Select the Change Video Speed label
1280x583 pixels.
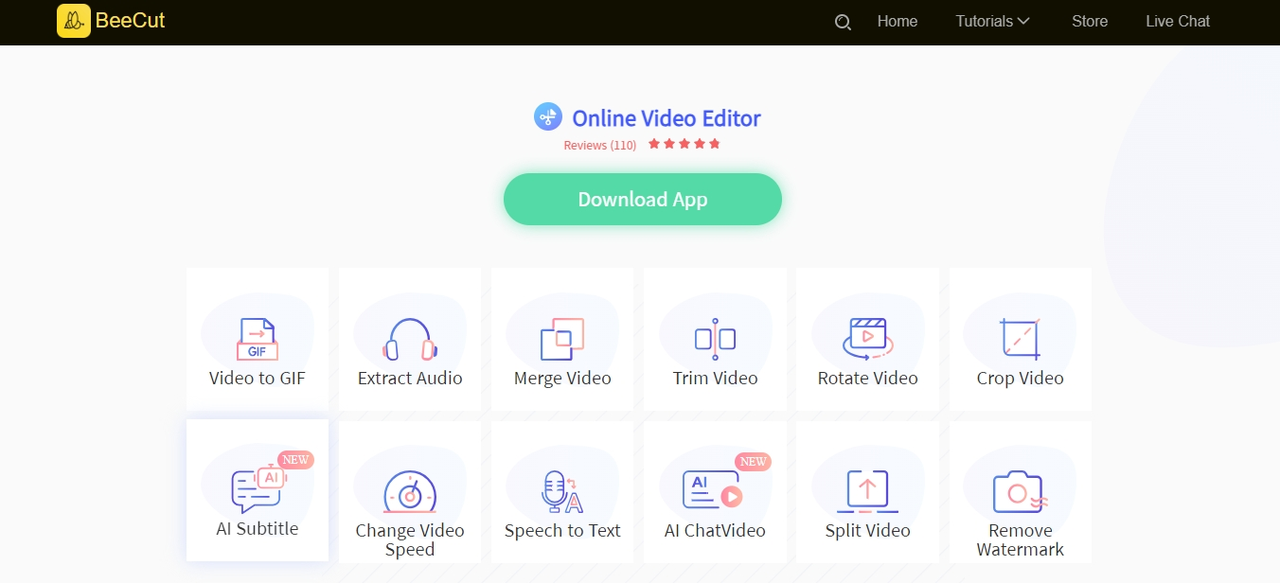click(x=410, y=540)
